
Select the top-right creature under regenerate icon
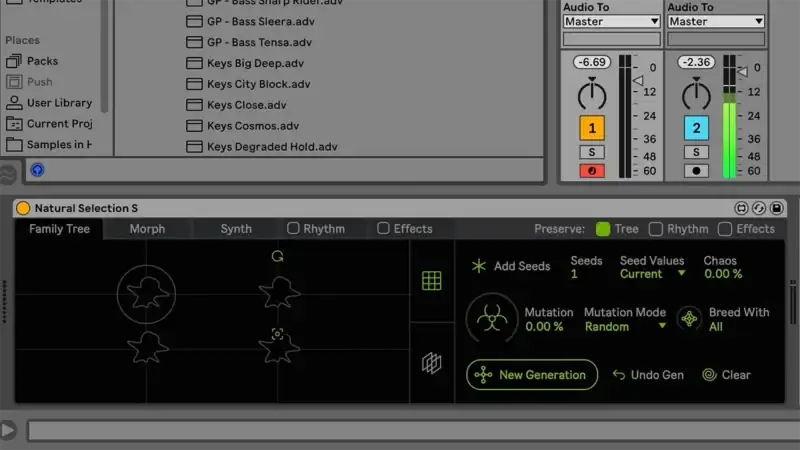coord(279,292)
